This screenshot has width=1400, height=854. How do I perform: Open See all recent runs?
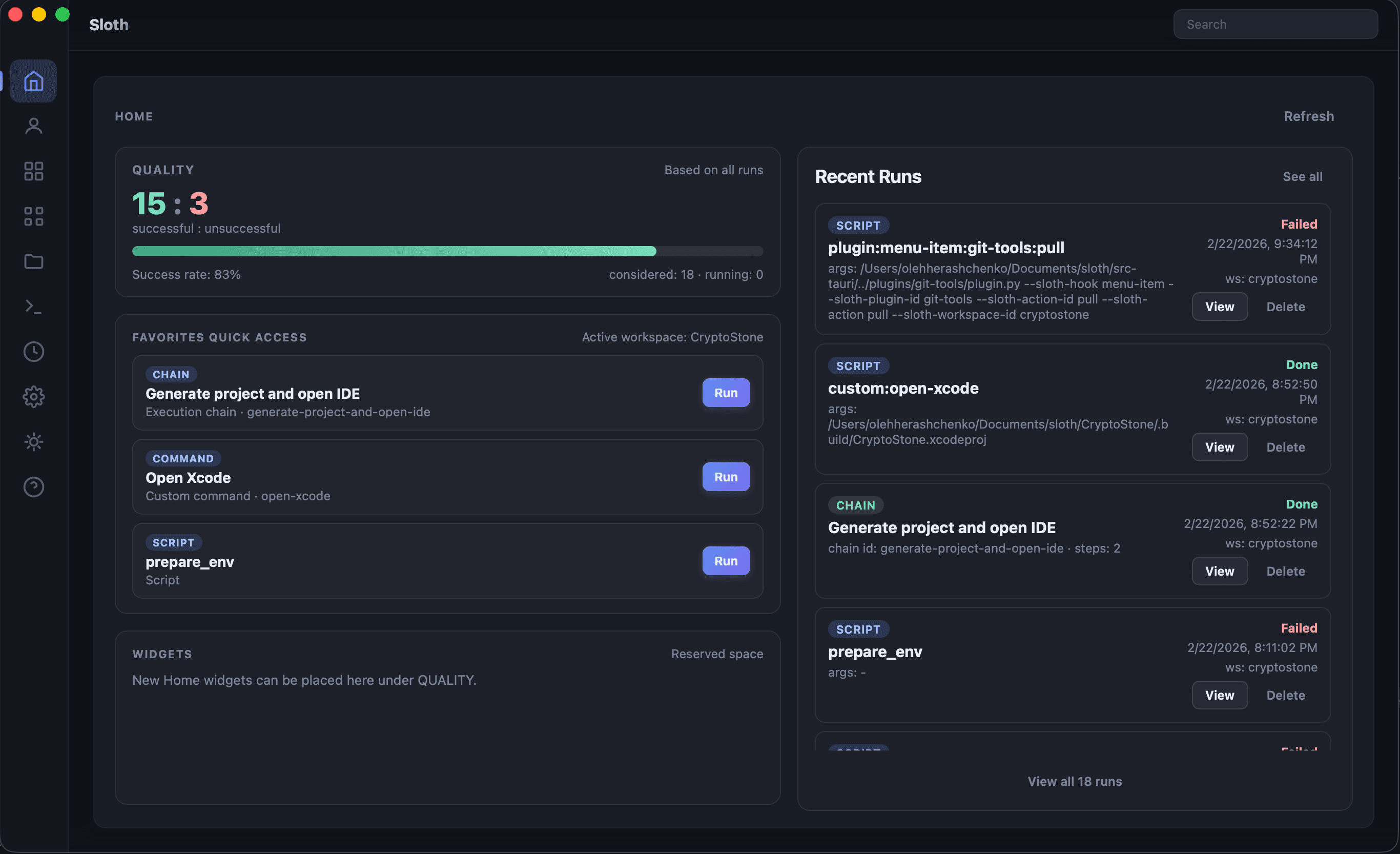pos(1302,176)
